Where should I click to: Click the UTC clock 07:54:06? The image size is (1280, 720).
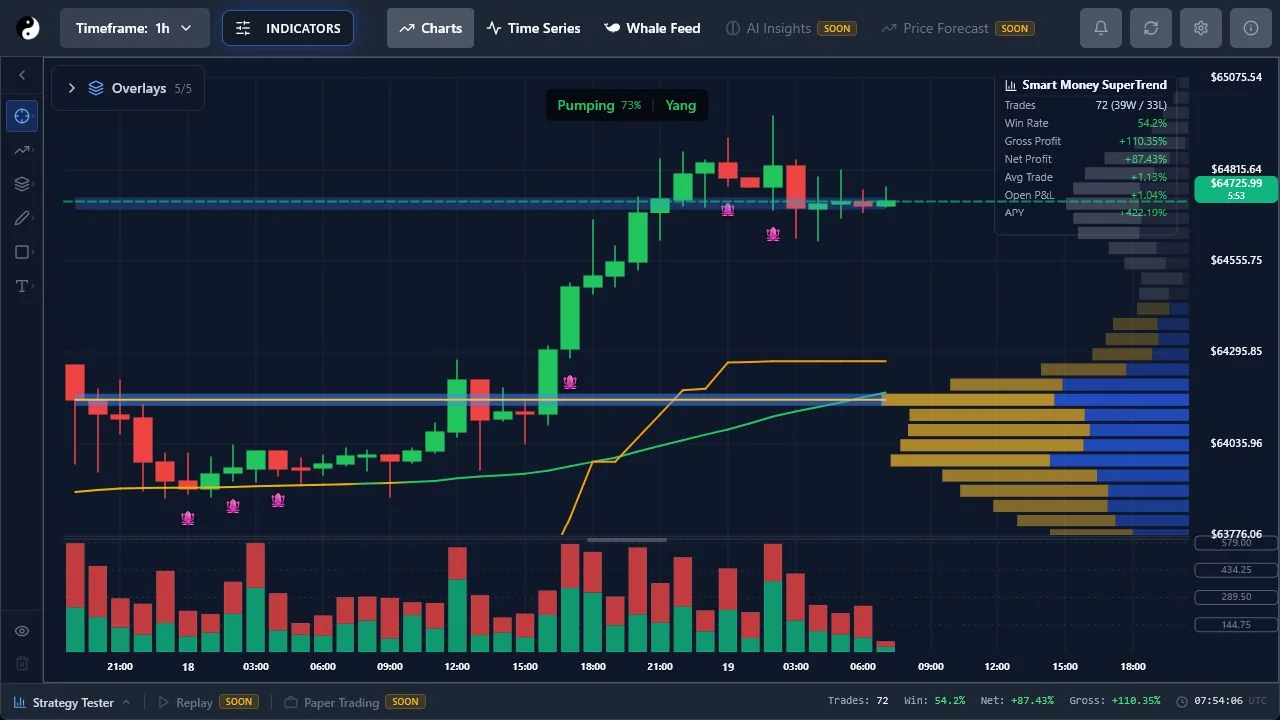[1222, 701]
